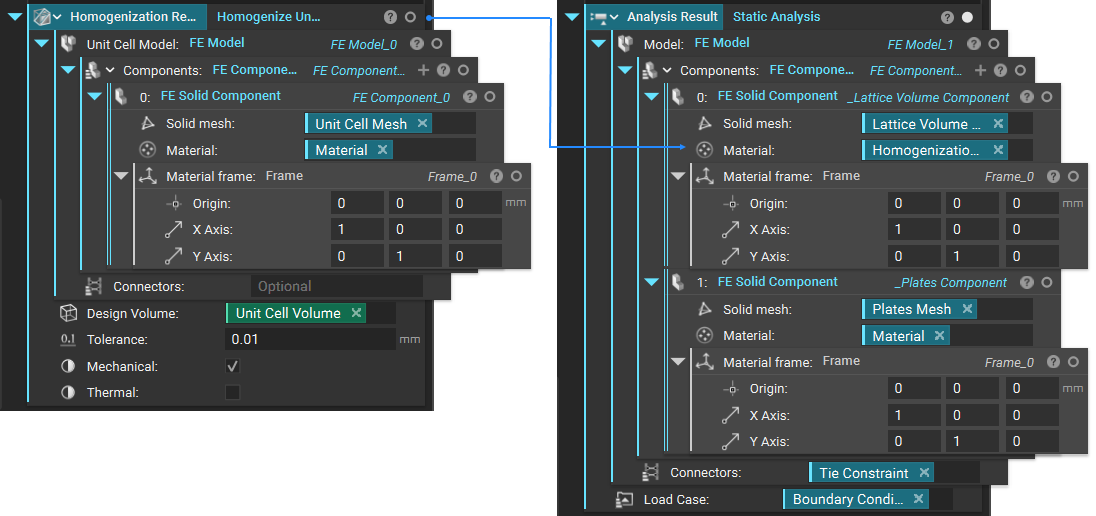Uncheck the Mechanical checkbox
This screenshot has height=516, width=1096.
tap(233, 366)
